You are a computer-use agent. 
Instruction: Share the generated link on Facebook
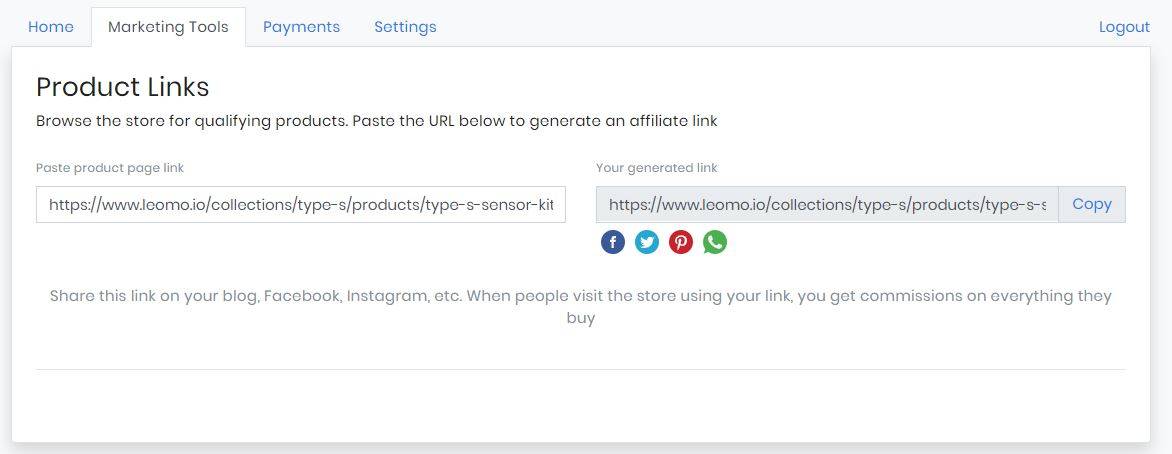613,242
